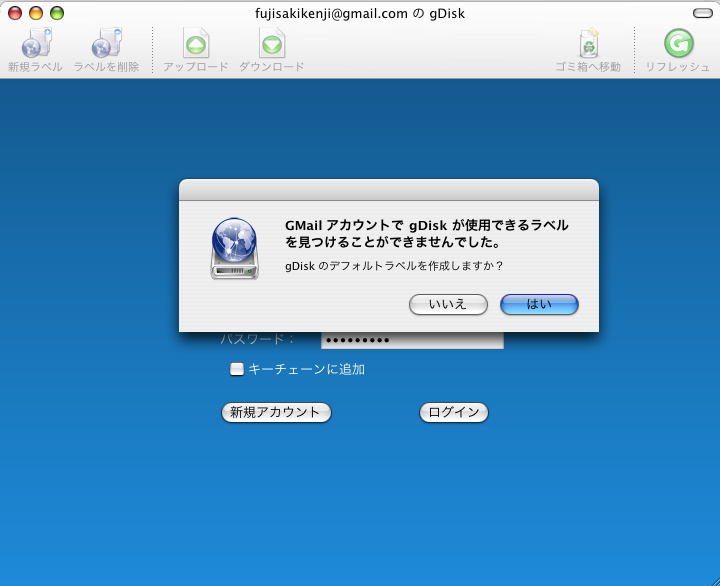Click the 新規ラベル toolbar icon

36,43
